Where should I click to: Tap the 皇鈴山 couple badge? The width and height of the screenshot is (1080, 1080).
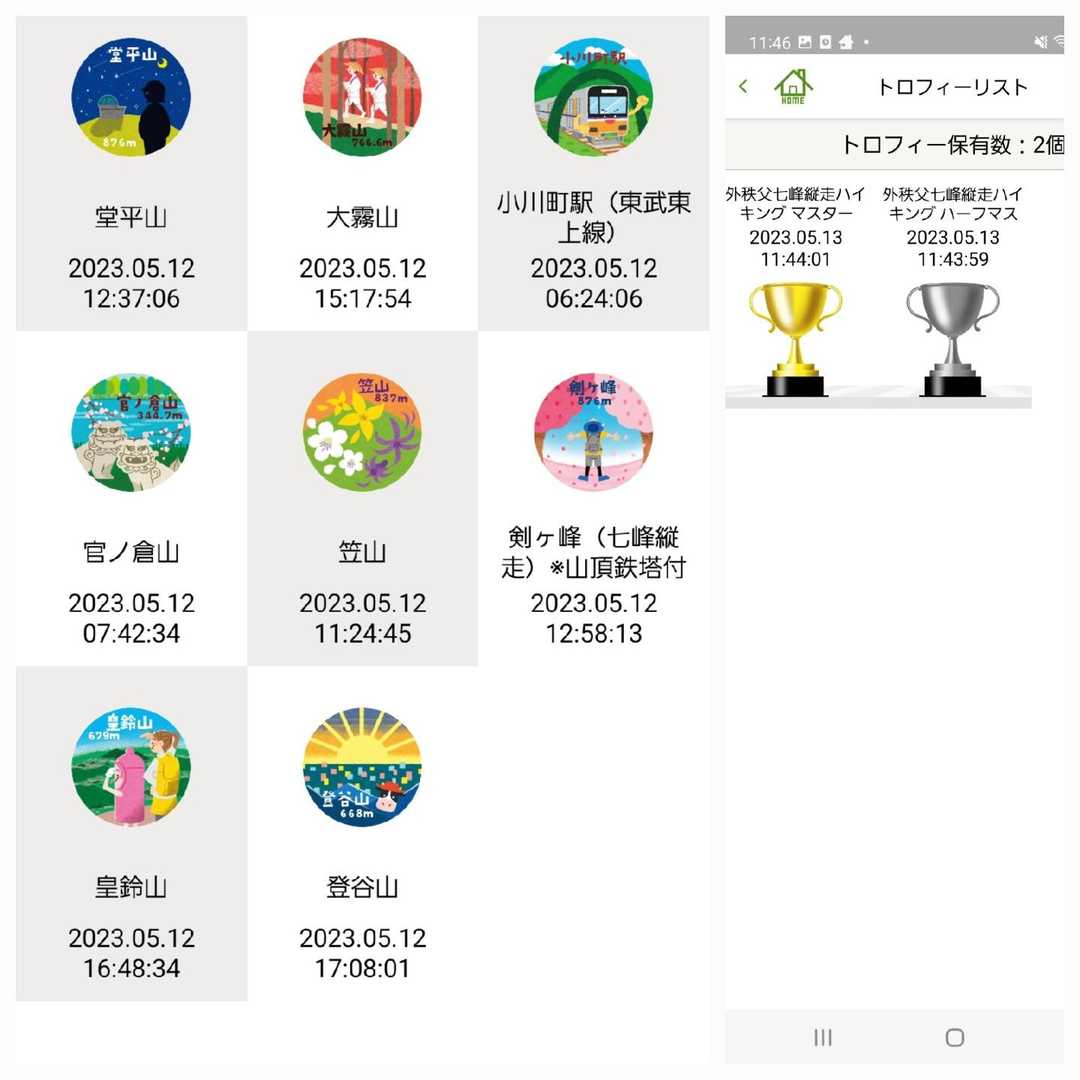(x=131, y=768)
